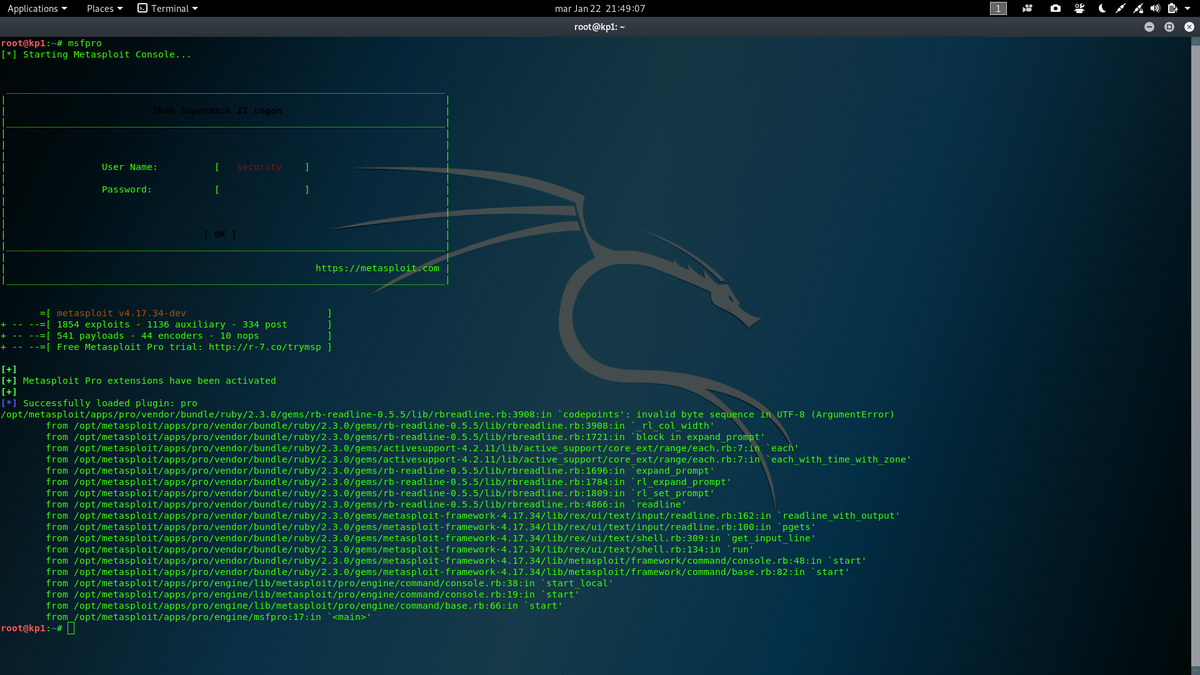Click the trace line ending in pgets
This screenshot has height=675, width=1200.
(431, 526)
